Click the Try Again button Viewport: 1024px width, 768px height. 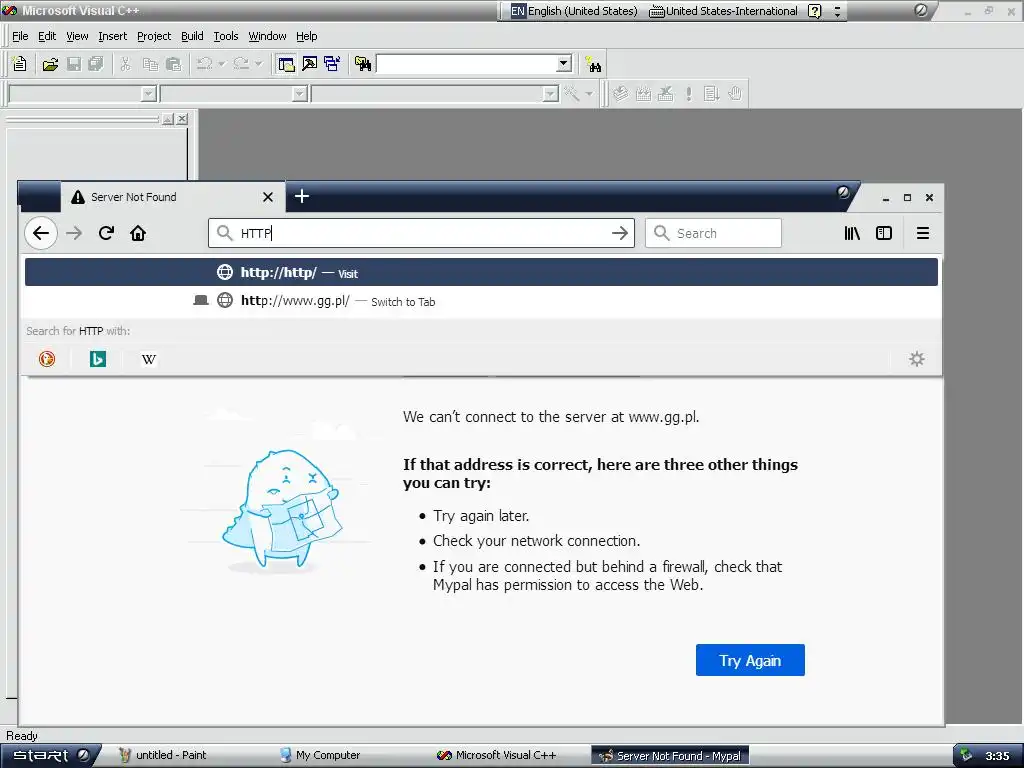coord(750,660)
